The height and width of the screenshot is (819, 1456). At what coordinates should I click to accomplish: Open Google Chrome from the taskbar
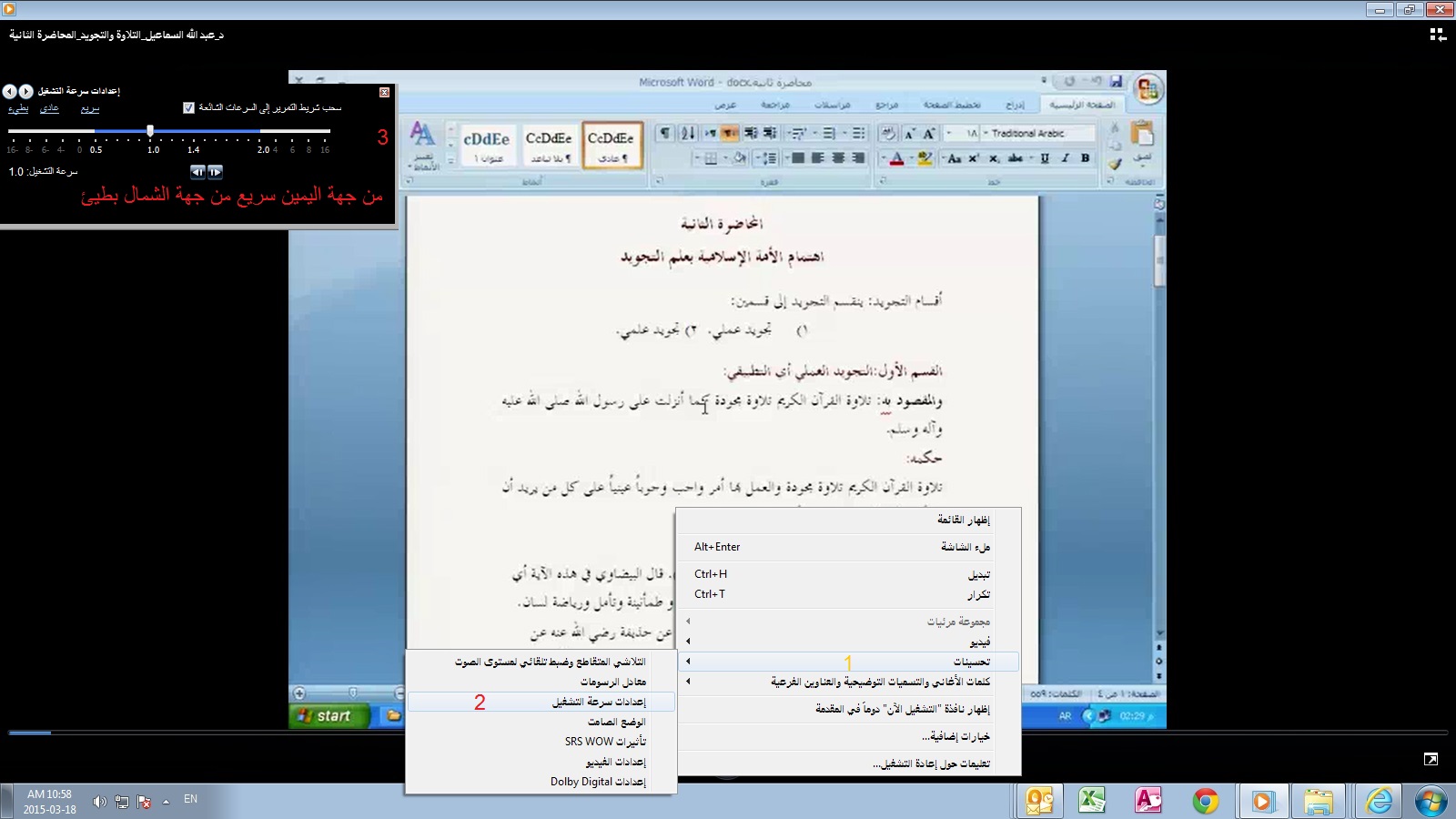[1206, 801]
